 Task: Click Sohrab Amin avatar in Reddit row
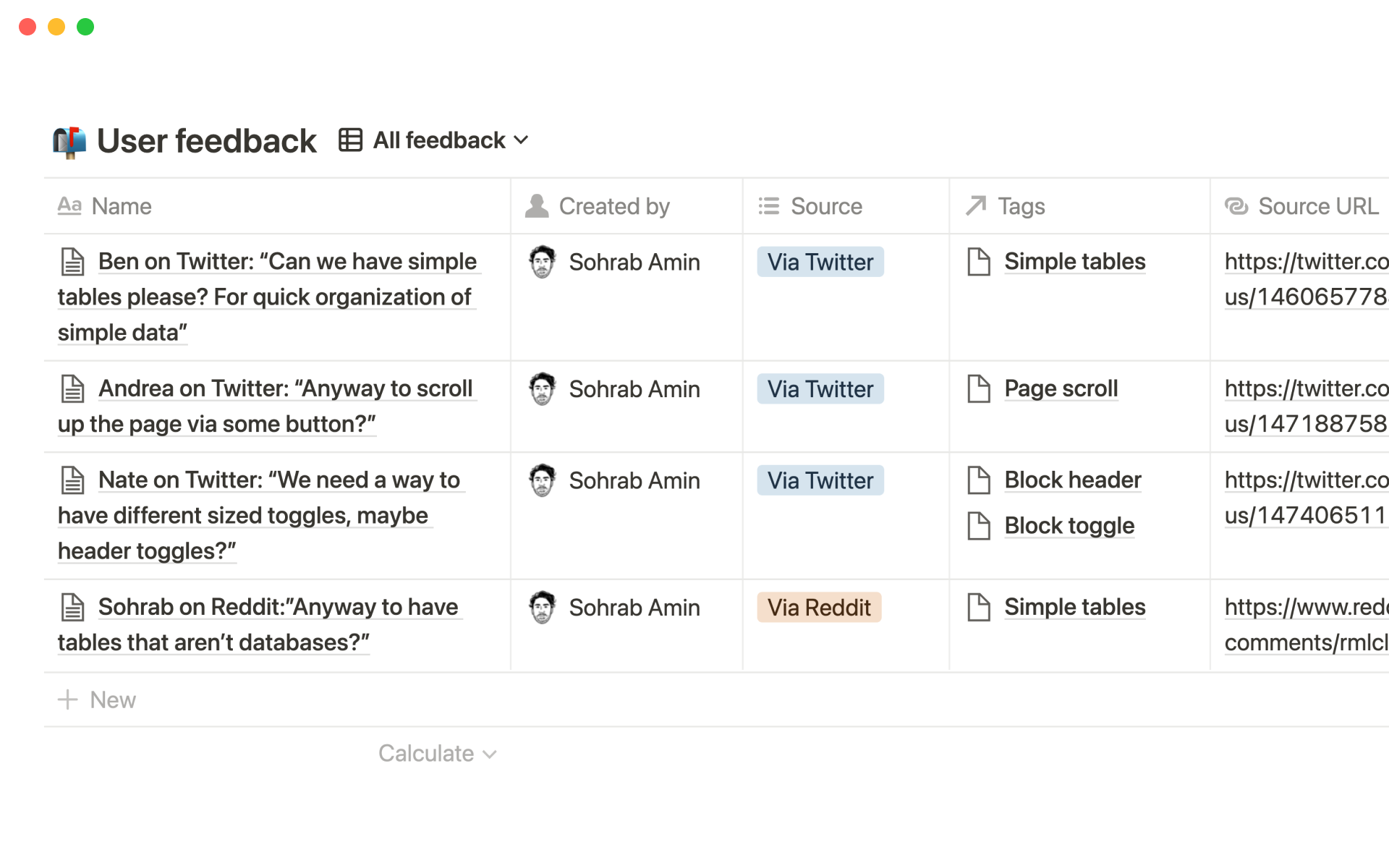[x=542, y=608]
